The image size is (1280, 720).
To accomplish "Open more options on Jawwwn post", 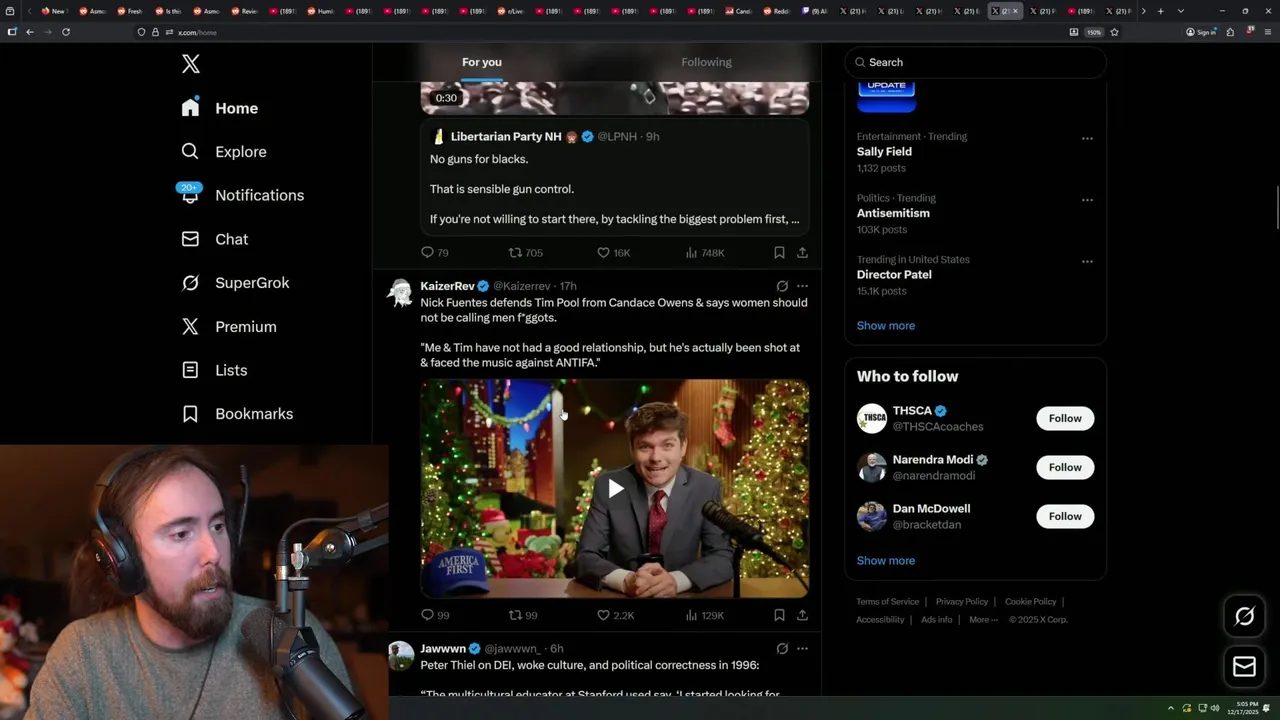I will coord(802,648).
